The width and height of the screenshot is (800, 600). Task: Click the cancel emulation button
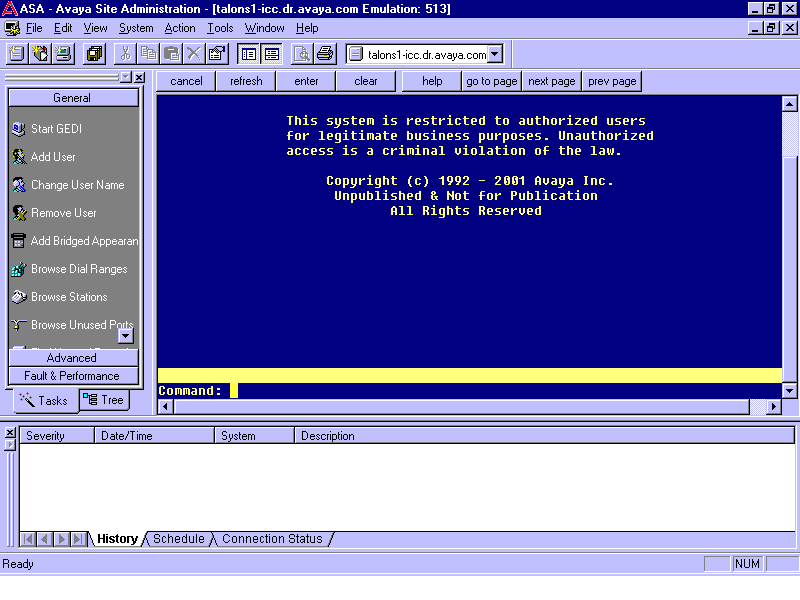click(186, 81)
